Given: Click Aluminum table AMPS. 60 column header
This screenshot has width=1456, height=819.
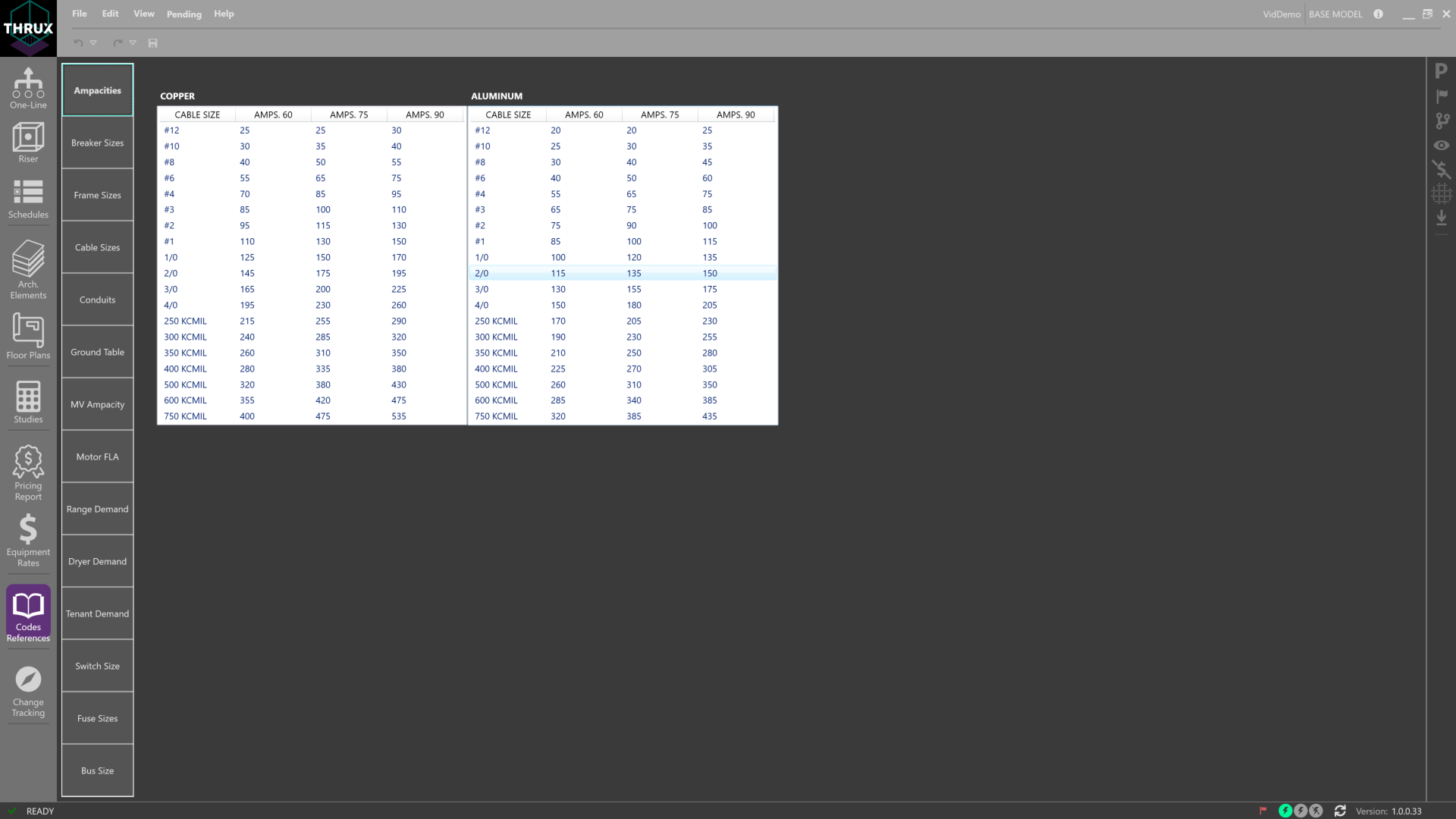Looking at the screenshot, I should (x=584, y=115).
